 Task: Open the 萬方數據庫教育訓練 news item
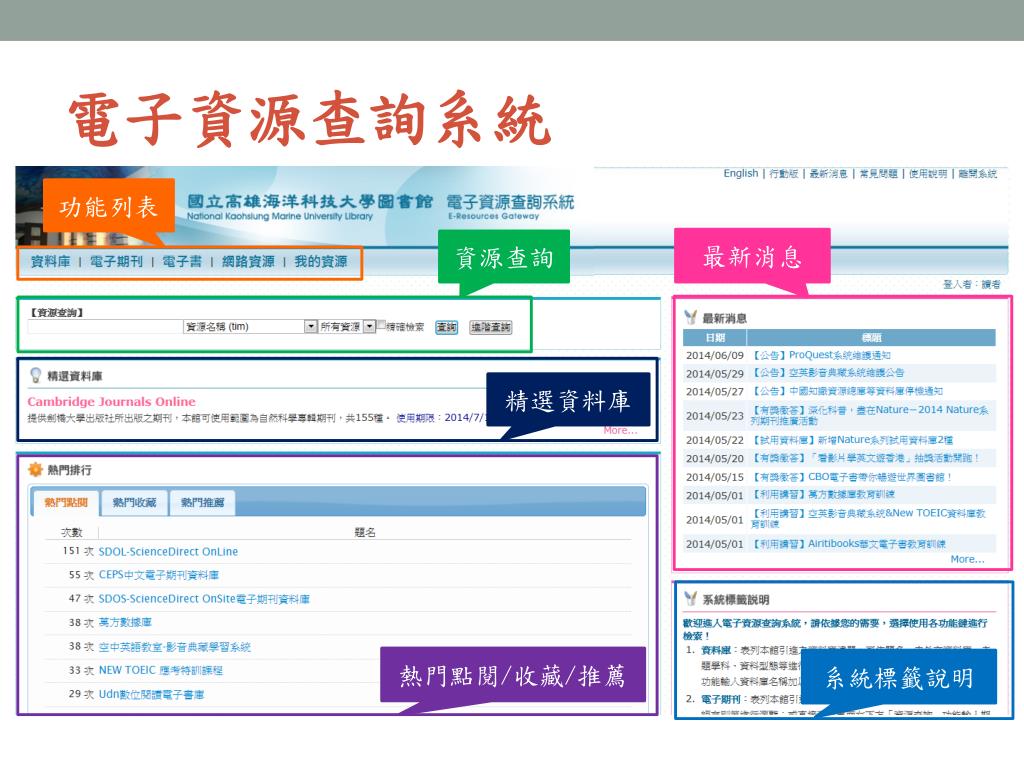tap(824, 495)
